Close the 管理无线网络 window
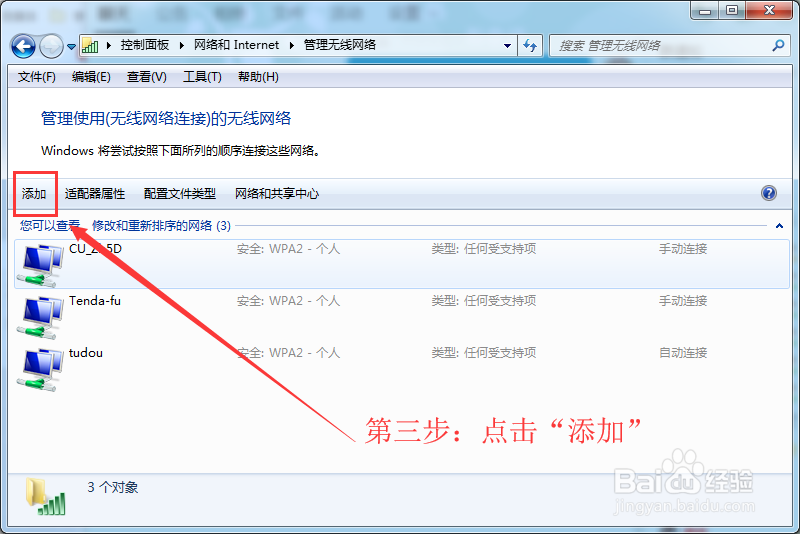 tap(769, 10)
